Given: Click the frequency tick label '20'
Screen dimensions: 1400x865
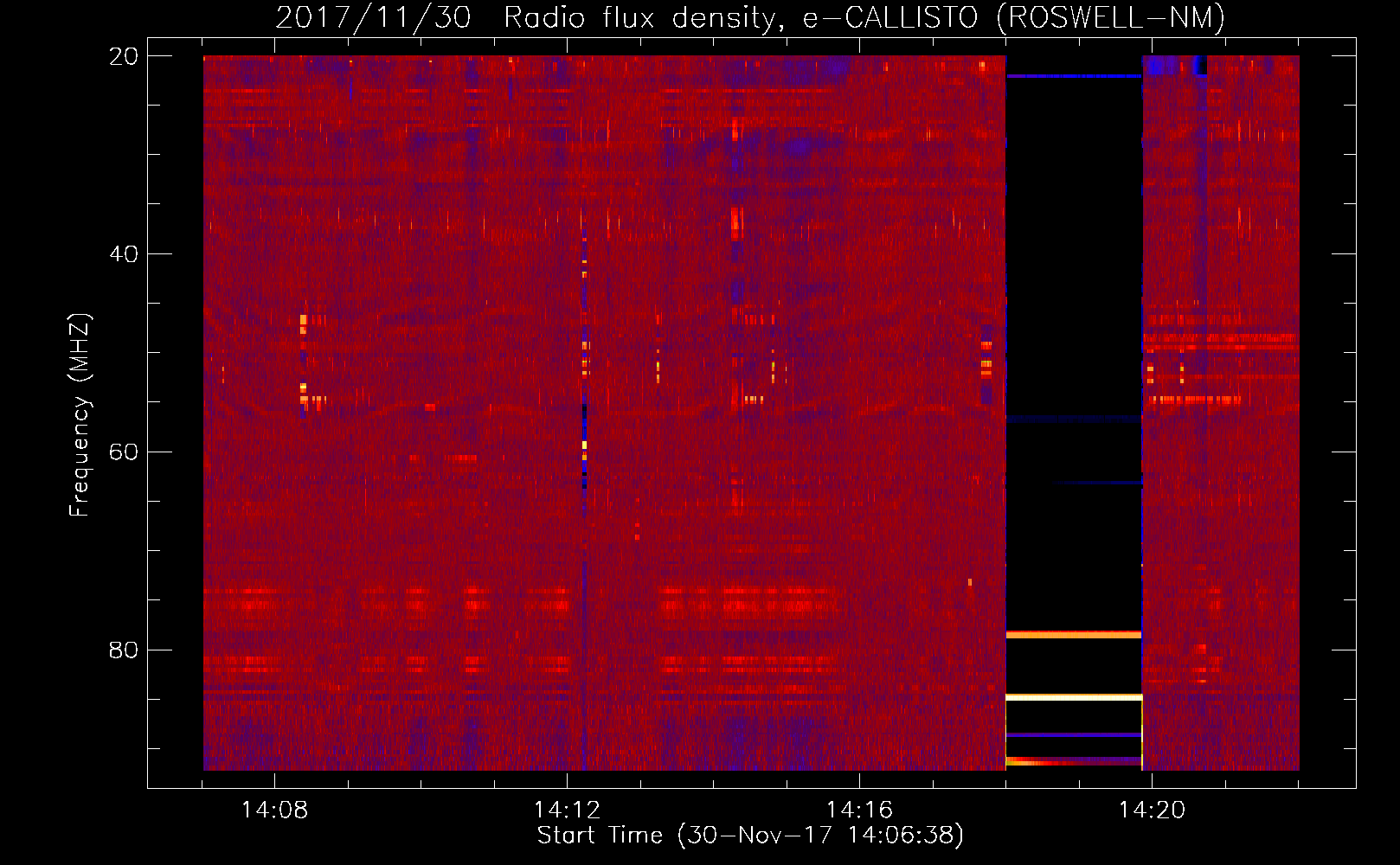Looking at the screenshot, I should (124, 56).
